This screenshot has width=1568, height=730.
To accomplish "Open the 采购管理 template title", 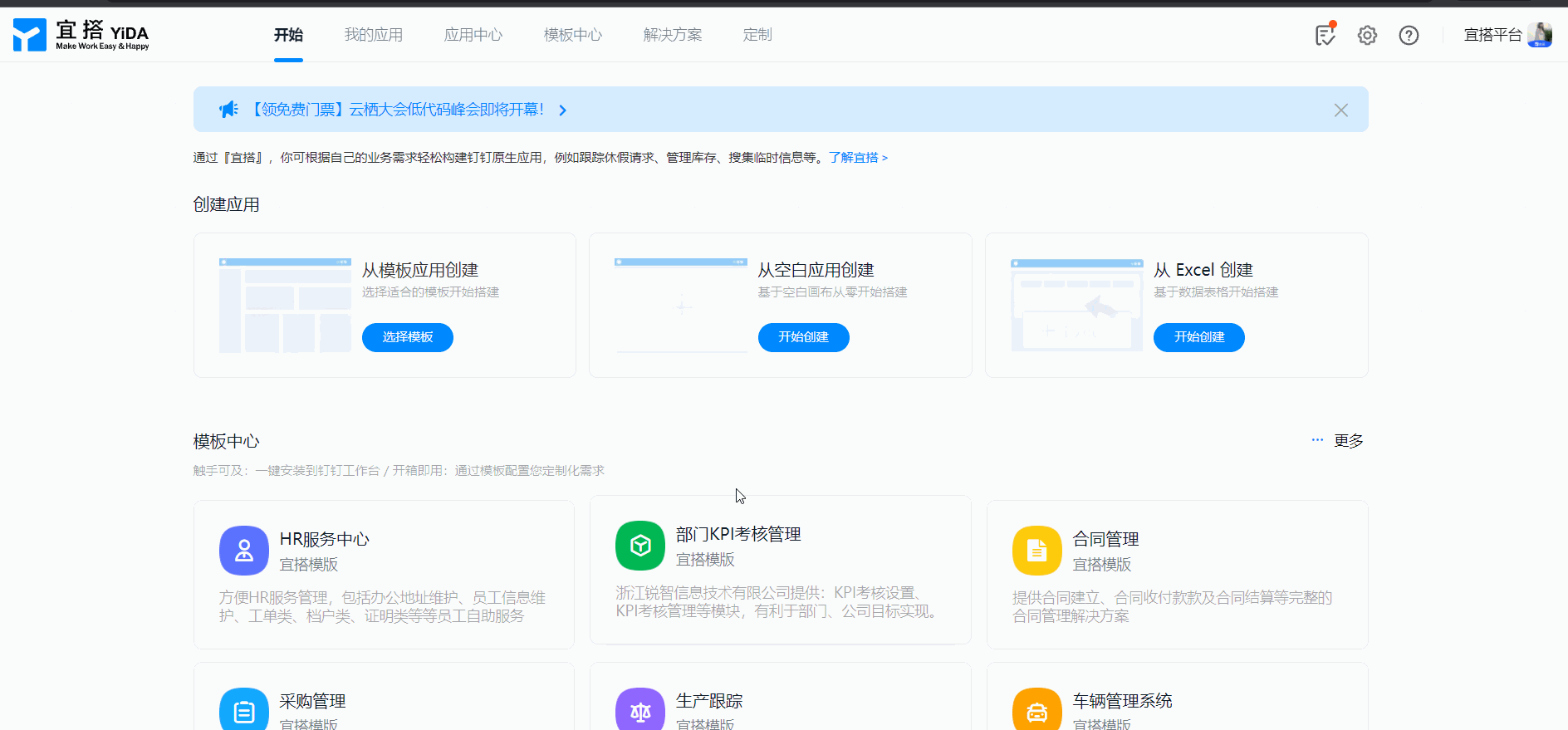I will 313,701.
